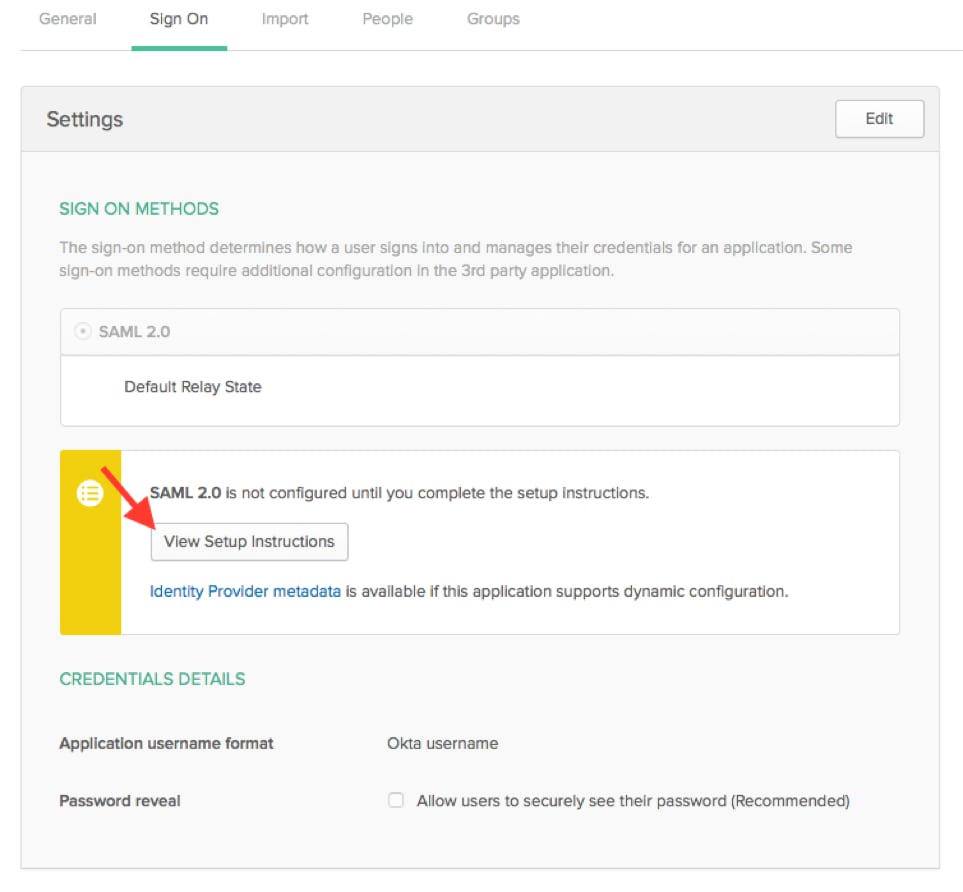Click the Application username format label
The image size is (963, 892).
pos(166,743)
